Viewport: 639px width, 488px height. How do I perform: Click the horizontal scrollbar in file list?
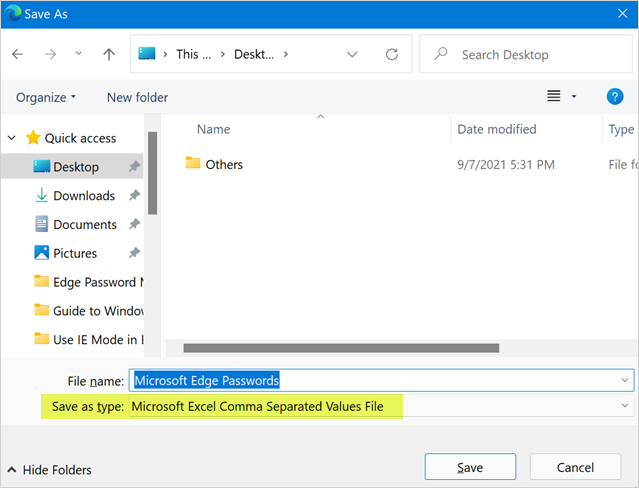(x=340, y=348)
